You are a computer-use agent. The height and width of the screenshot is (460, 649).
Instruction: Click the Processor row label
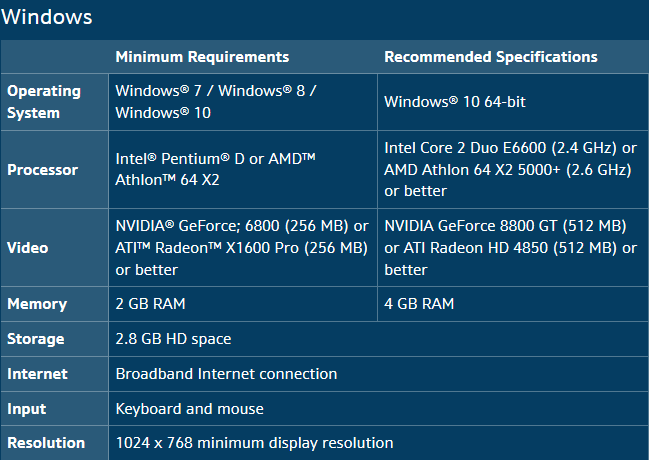pos(43,170)
